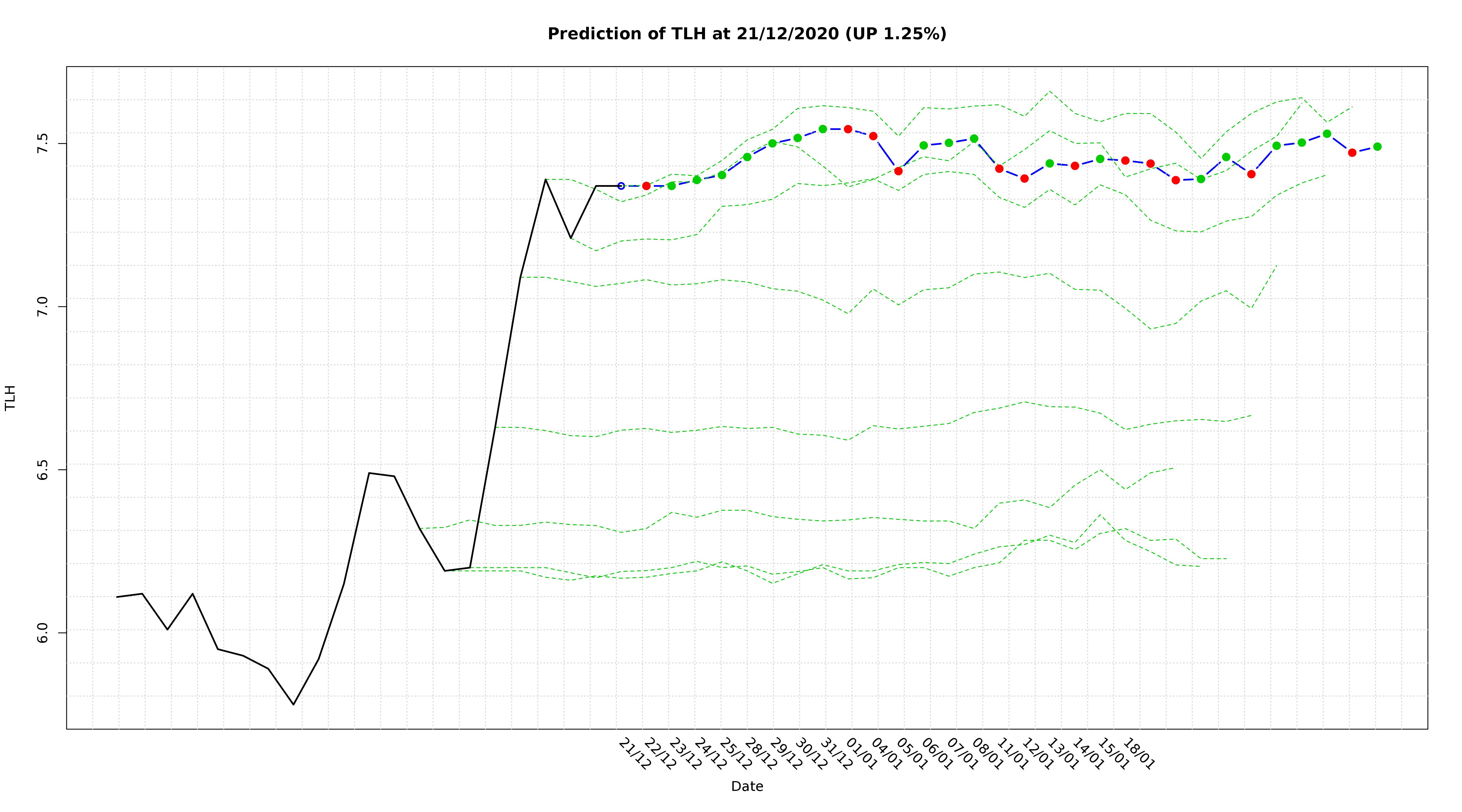Click the chart title 'Prediction of TLH'
The height and width of the screenshot is (812, 1462).
(x=746, y=34)
